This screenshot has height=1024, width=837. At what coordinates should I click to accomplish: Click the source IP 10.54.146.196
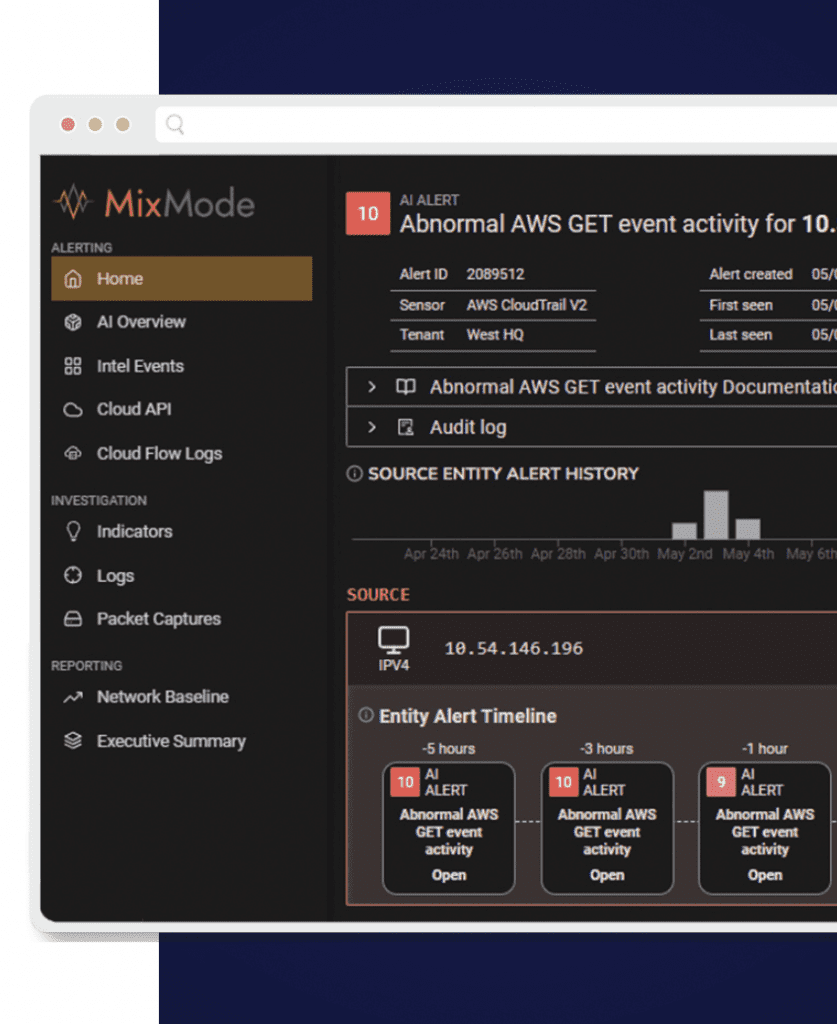514,648
